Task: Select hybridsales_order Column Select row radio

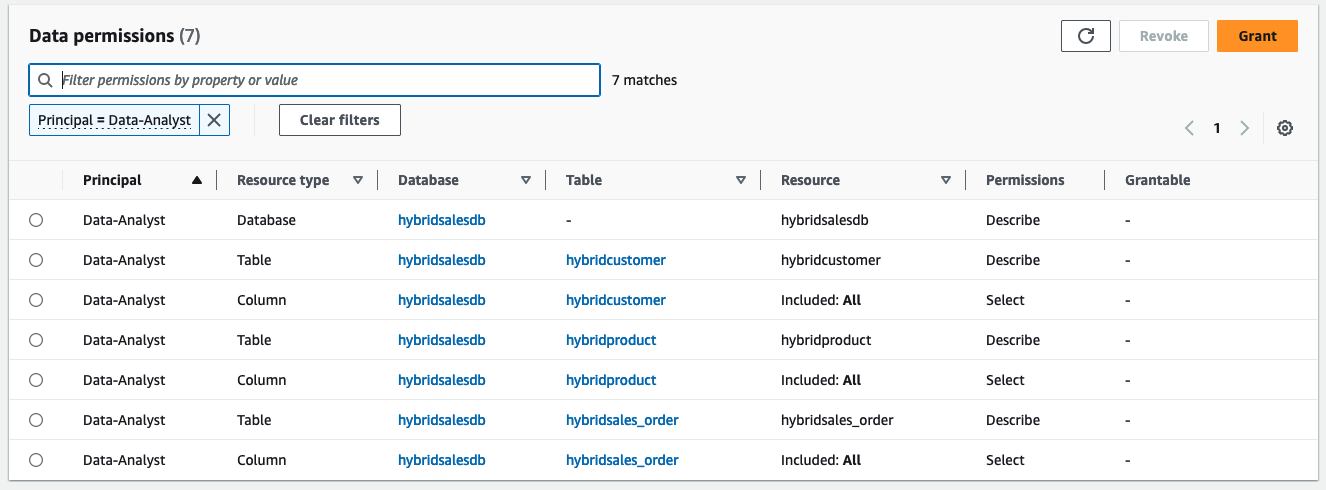Action: point(36,460)
